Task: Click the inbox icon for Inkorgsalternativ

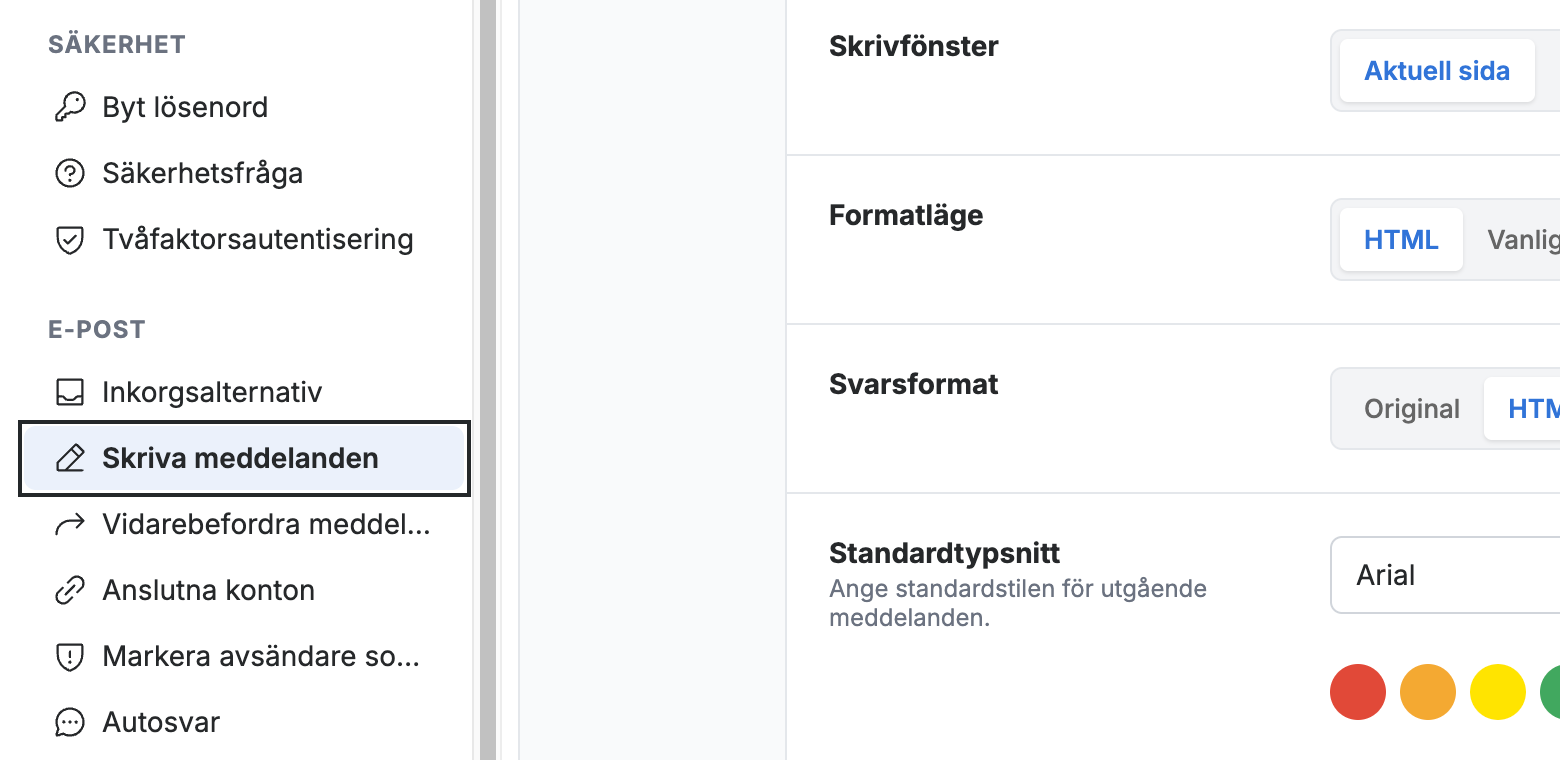Action: pyautogui.click(x=69, y=392)
